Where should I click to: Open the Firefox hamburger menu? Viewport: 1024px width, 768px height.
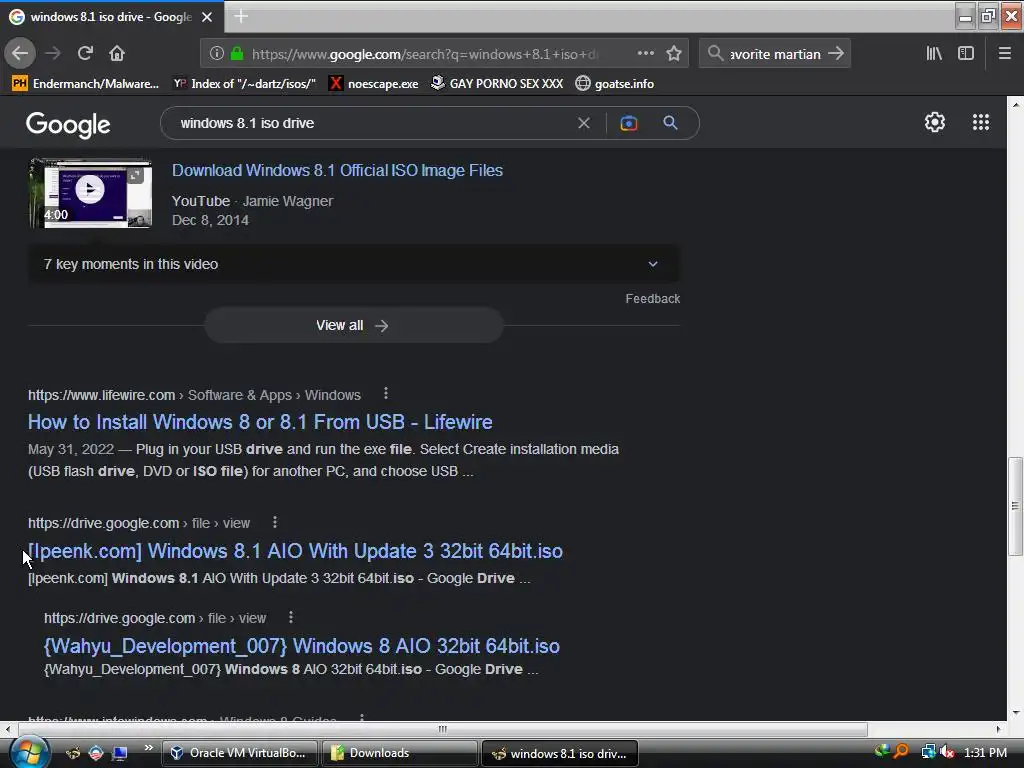tap(1004, 54)
